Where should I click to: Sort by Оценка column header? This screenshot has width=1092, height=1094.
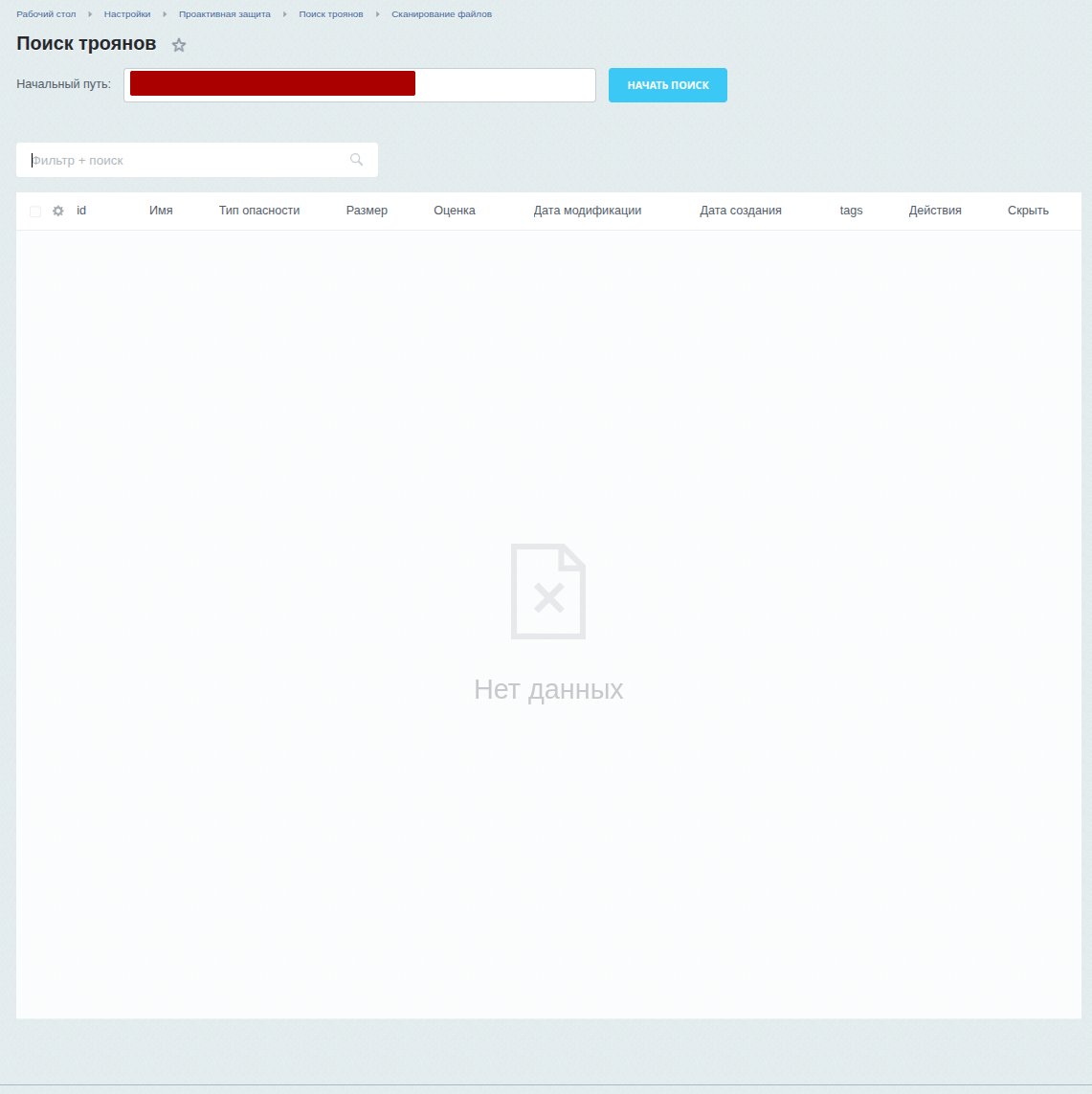[455, 211]
